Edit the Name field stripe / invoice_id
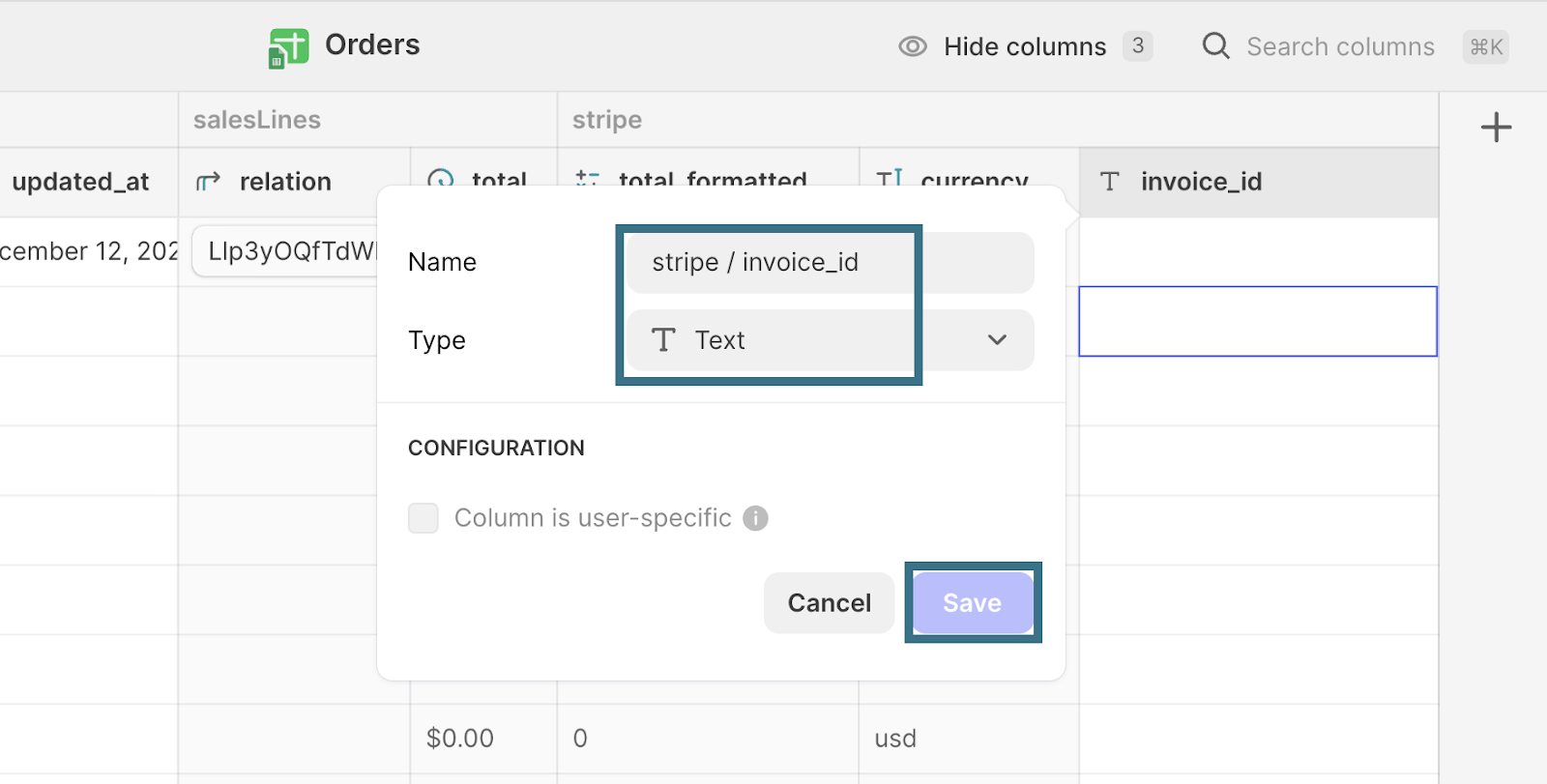Image resolution: width=1547 pixels, height=784 pixels. (831, 262)
